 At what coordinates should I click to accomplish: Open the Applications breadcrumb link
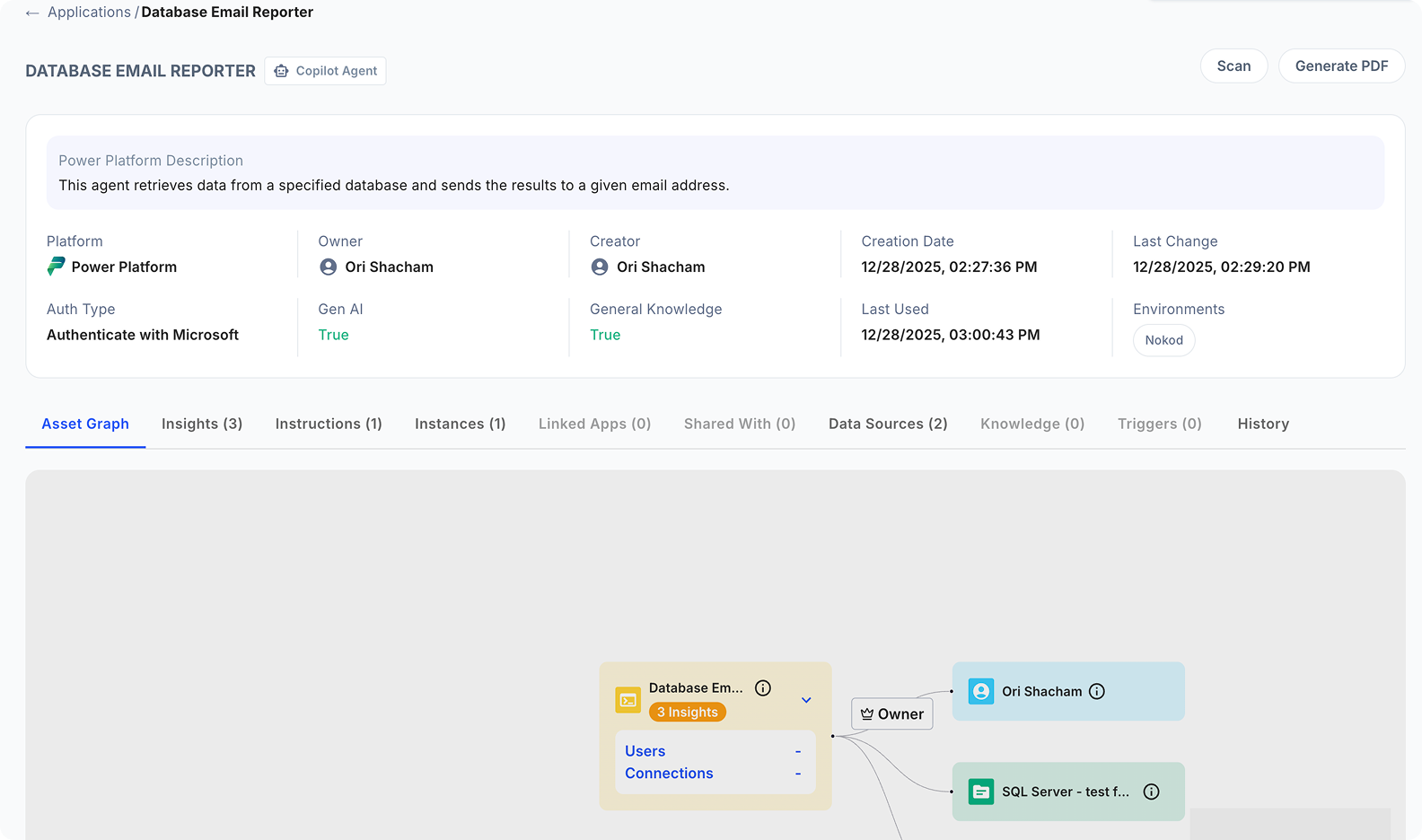[x=89, y=13]
